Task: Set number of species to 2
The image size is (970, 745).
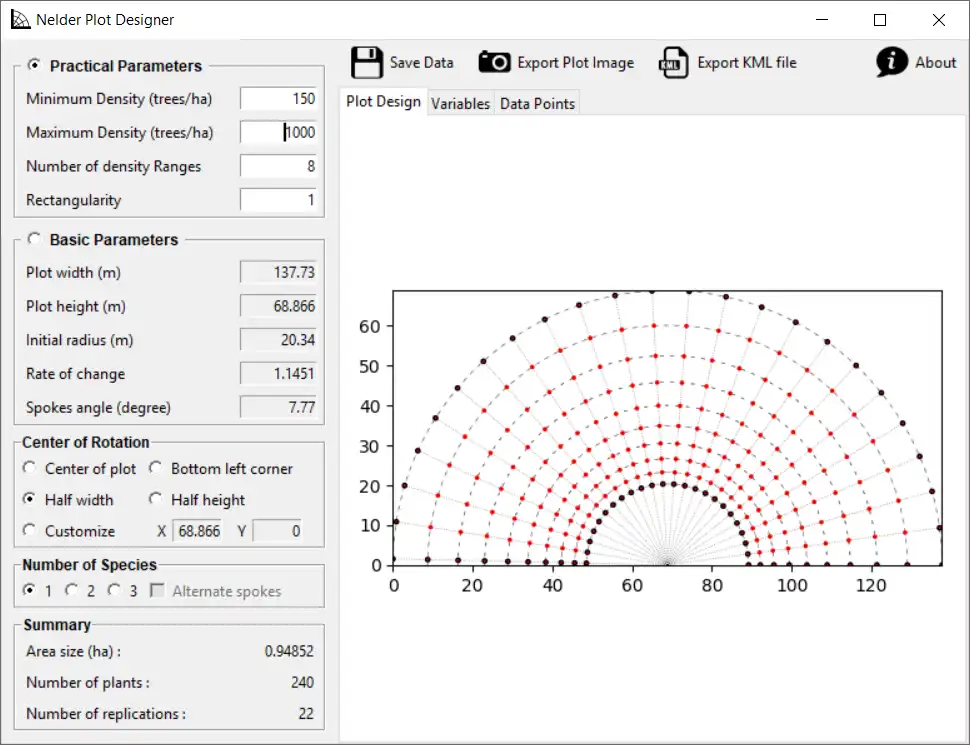Action: coord(72,590)
